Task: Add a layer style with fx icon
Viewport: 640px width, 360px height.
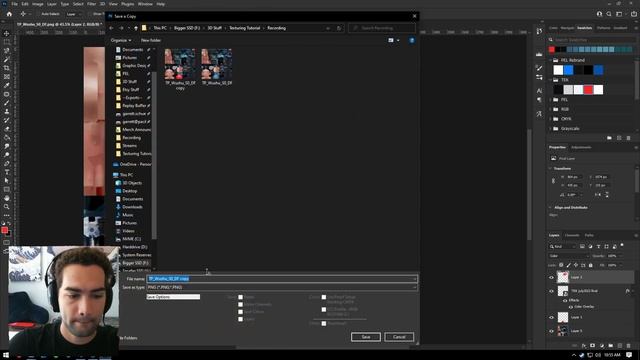Action: coord(584,346)
